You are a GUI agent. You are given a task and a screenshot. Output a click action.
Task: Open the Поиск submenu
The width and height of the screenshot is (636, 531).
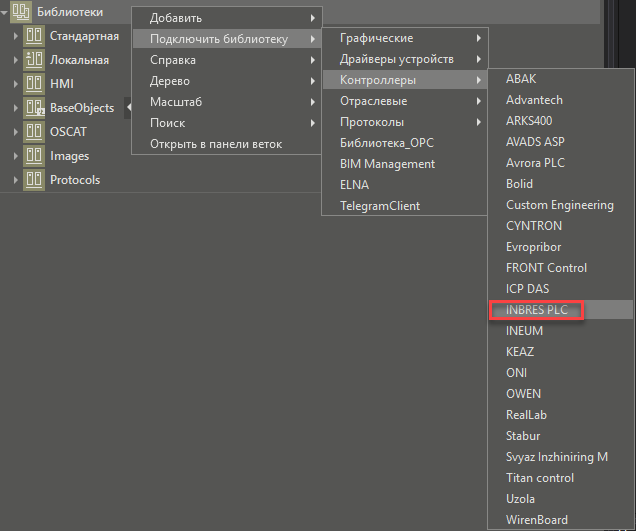coord(227,123)
